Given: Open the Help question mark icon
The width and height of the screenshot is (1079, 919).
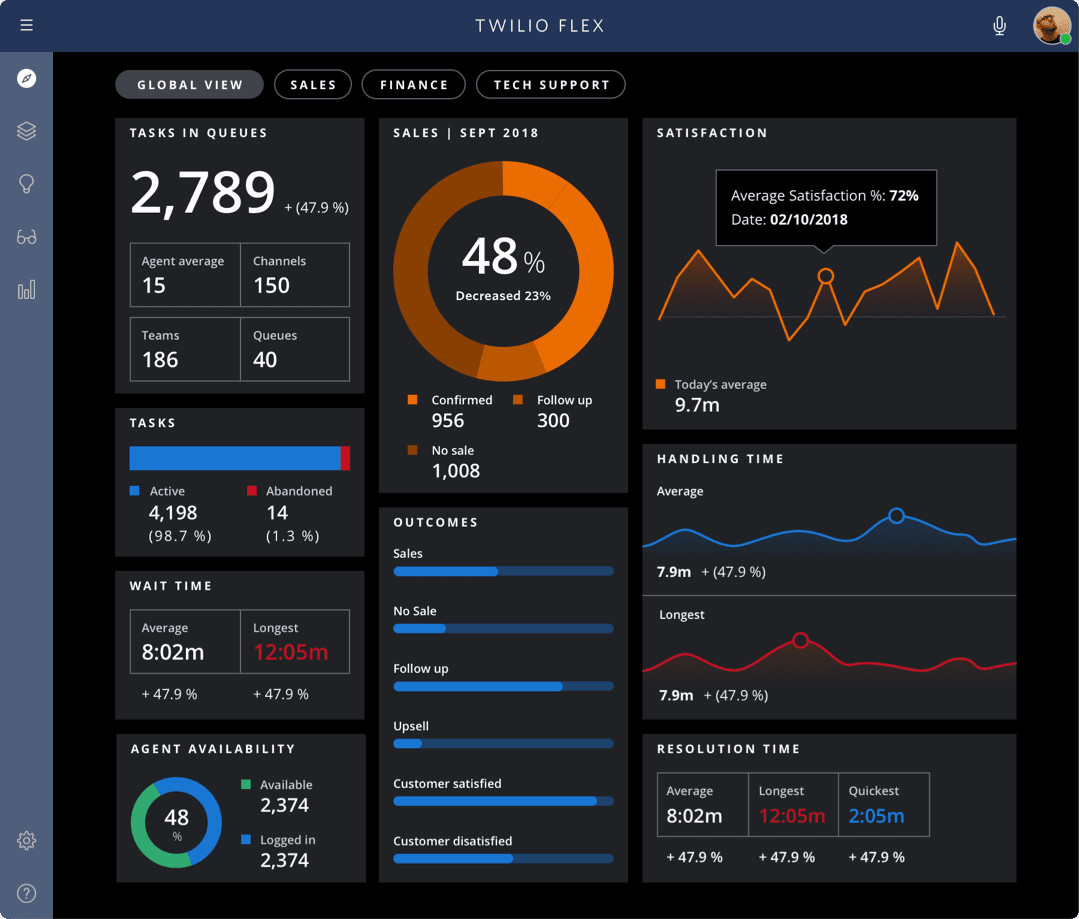Looking at the screenshot, I should coord(25,893).
